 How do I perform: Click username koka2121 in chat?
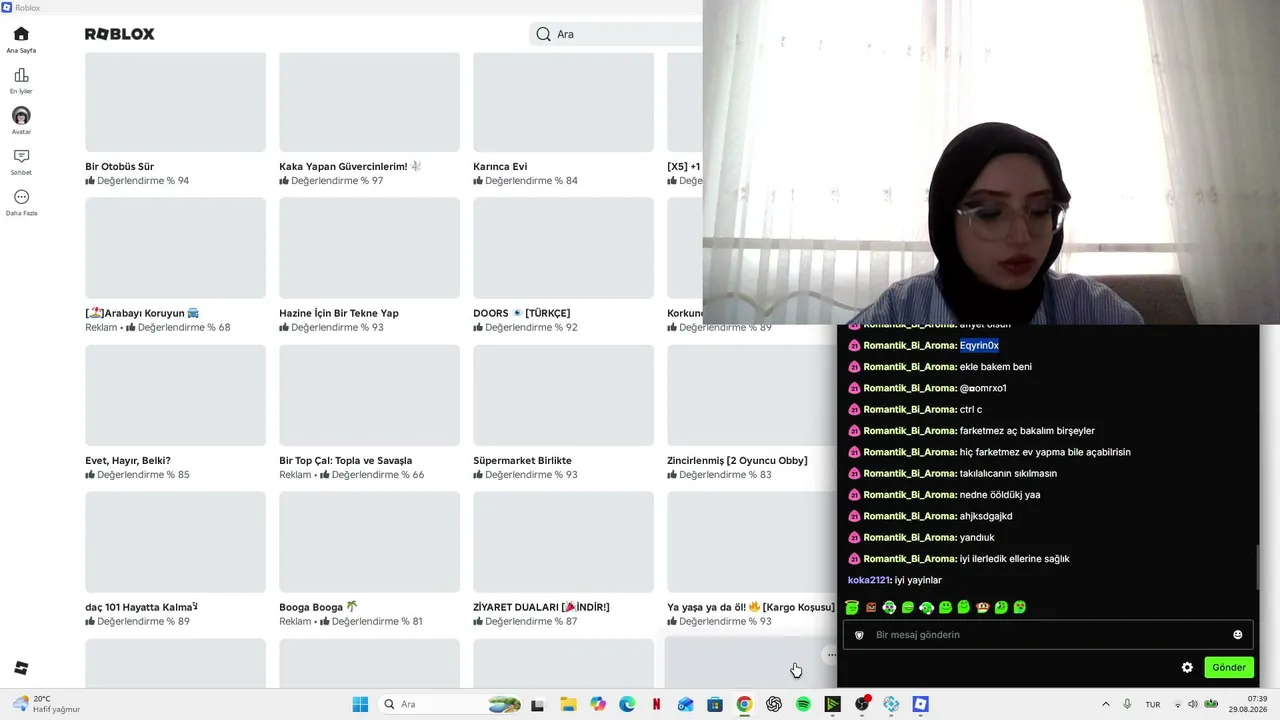coord(869,580)
